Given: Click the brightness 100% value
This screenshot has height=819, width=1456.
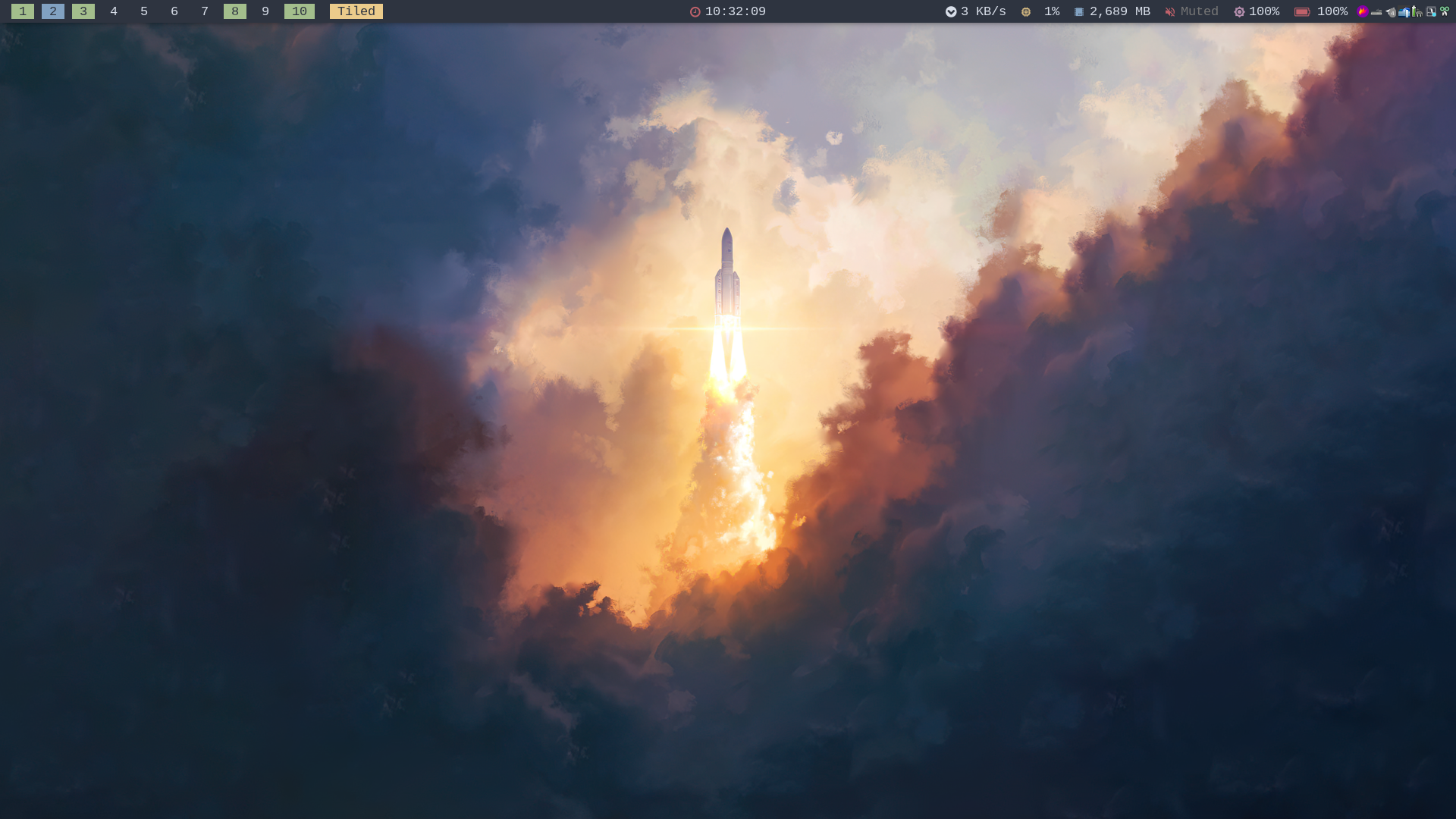Looking at the screenshot, I should tap(1264, 11).
